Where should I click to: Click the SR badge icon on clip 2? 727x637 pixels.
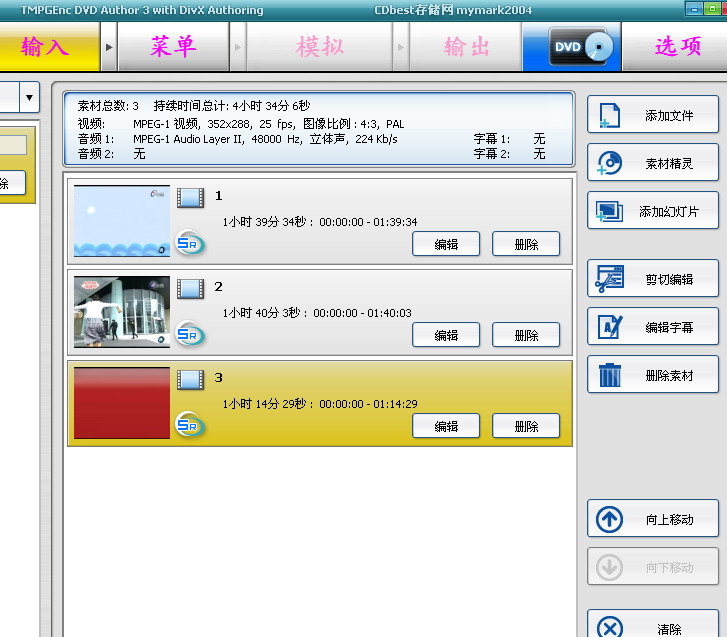(190, 334)
